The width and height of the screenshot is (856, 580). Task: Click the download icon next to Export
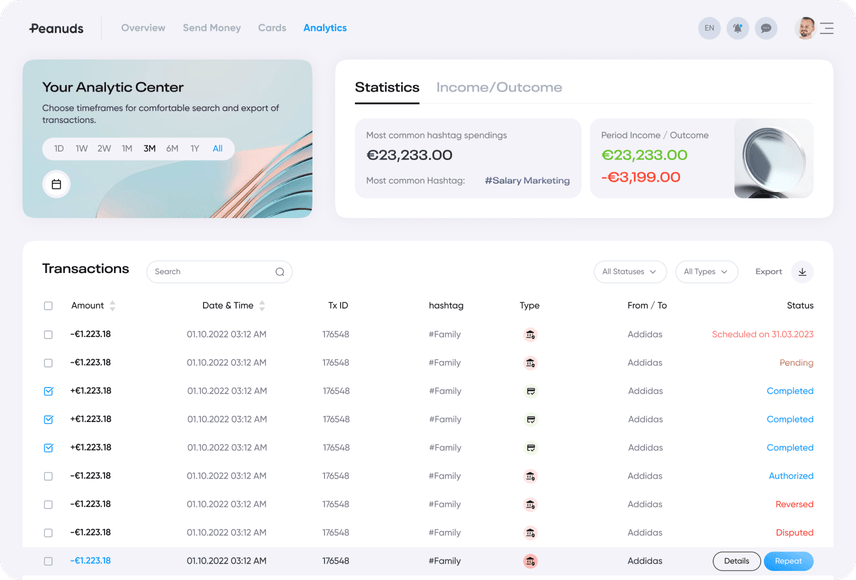click(801, 271)
